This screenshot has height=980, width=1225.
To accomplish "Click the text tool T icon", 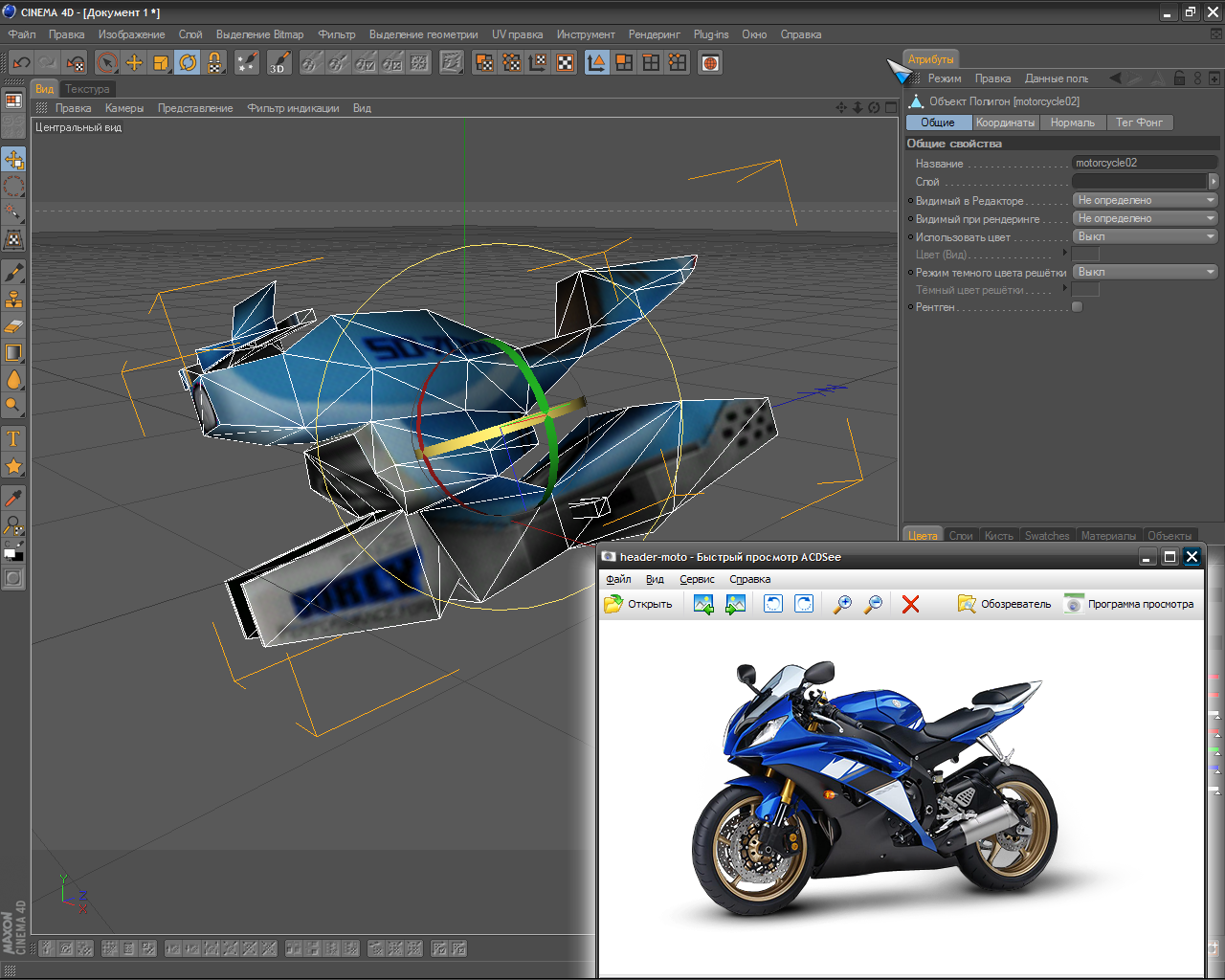I will click(x=13, y=439).
